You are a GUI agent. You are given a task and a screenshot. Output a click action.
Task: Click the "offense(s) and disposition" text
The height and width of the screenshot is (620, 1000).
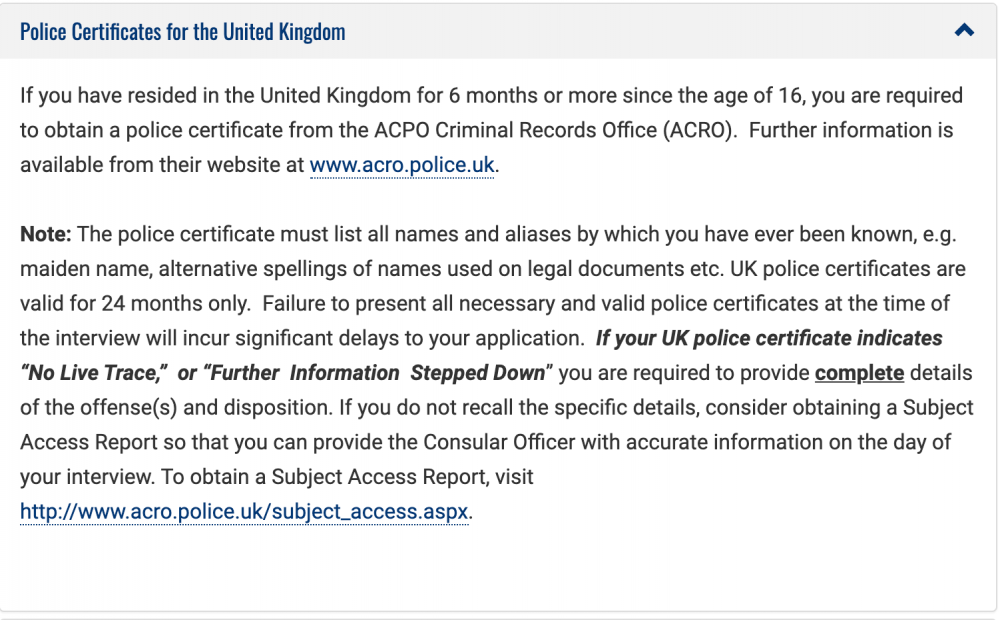(x=203, y=408)
